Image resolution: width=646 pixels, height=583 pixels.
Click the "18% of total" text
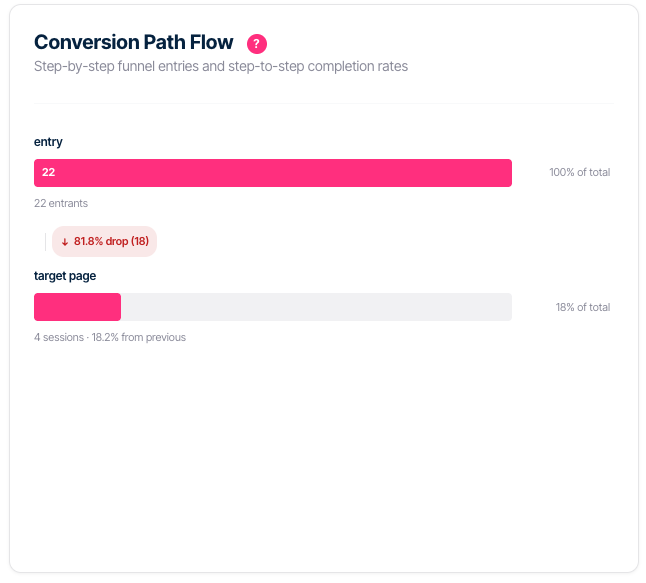tap(582, 307)
